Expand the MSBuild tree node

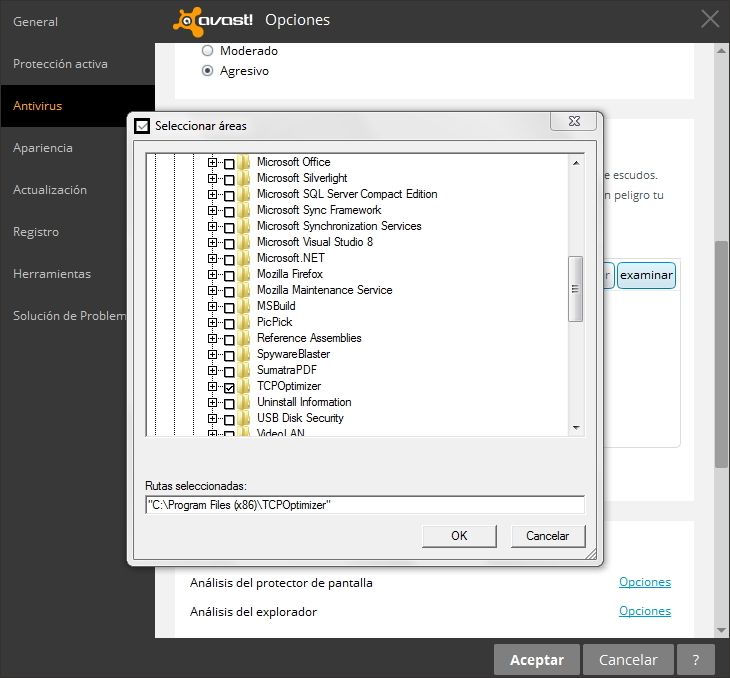pos(212,306)
